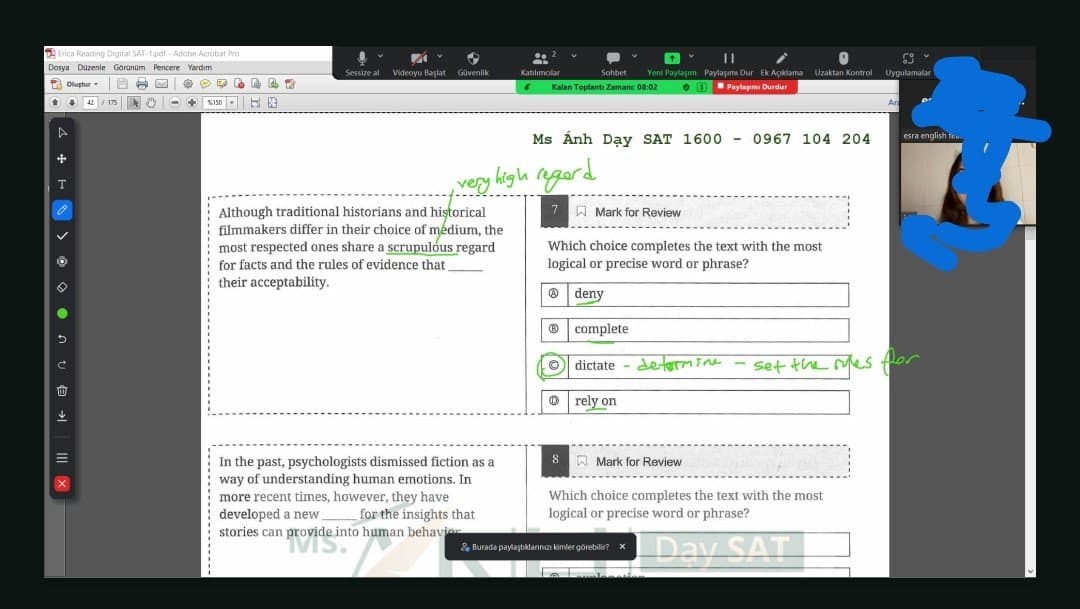Open the Düzenle menu
This screenshot has height=609, width=1080.
tap(92, 68)
